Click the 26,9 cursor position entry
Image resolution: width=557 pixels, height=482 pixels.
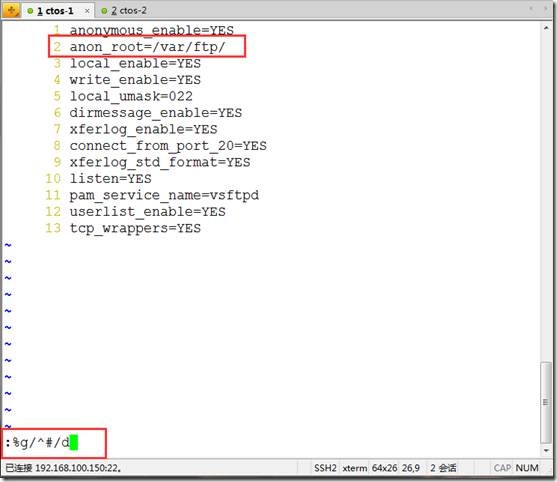coord(411,468)
